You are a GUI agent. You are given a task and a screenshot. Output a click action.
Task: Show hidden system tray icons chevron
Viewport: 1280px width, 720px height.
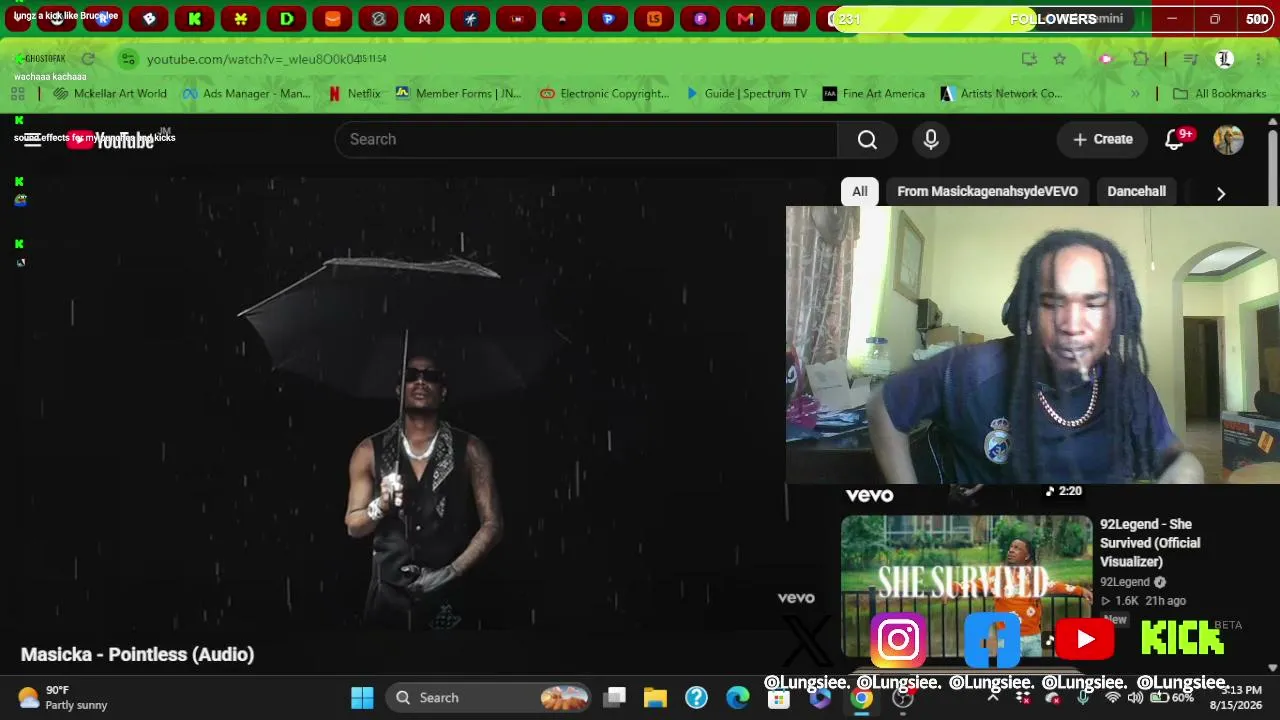[993, 698]
